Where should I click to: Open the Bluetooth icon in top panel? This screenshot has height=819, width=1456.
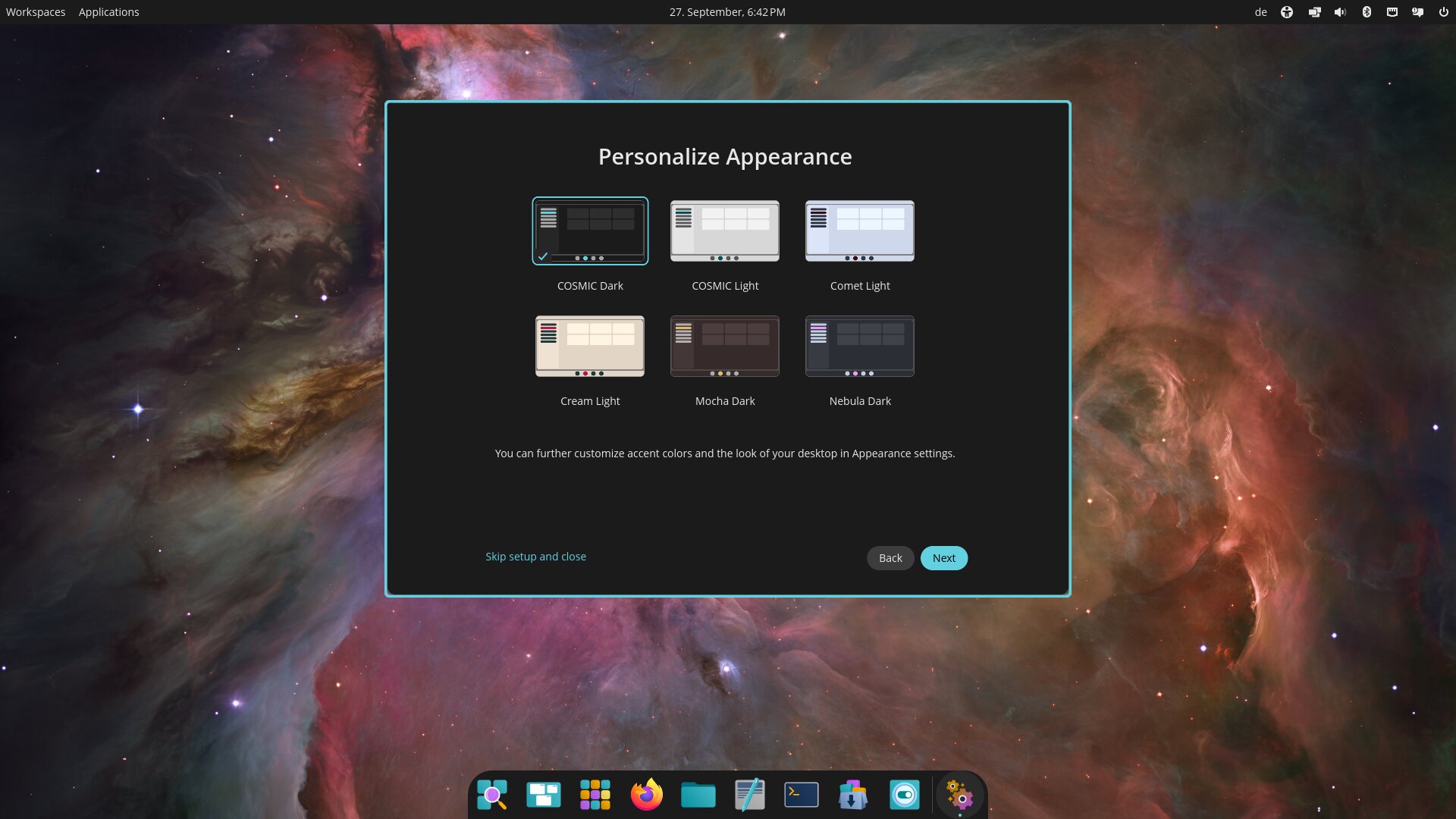click(1367, 12)
